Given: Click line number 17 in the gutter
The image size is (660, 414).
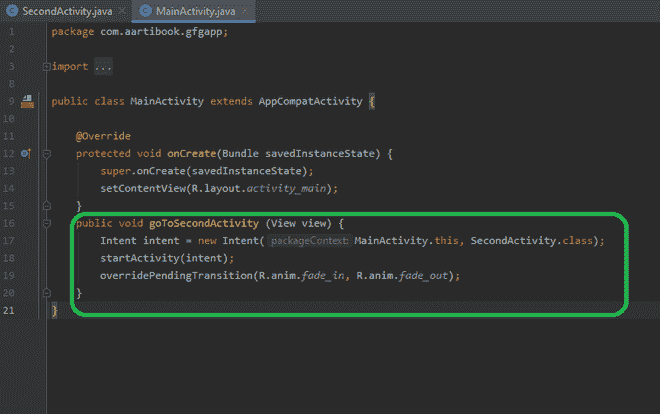Looking at the screenshot, I should click(8, 241).
